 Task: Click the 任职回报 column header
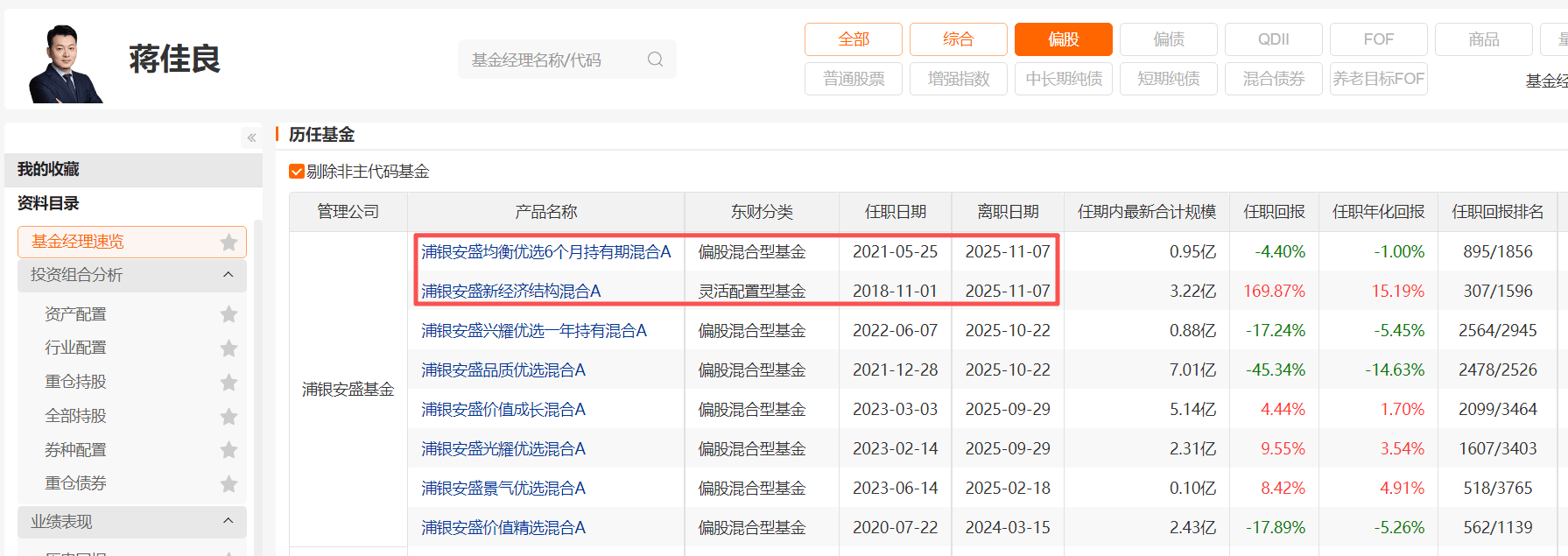tap(1274, 212)
